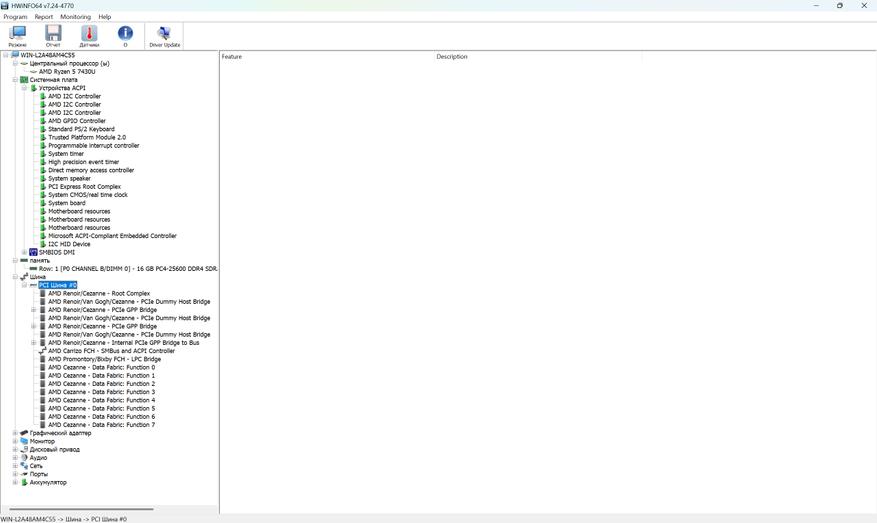Click the green icon beside I2C HID Device

pos(43,244)
